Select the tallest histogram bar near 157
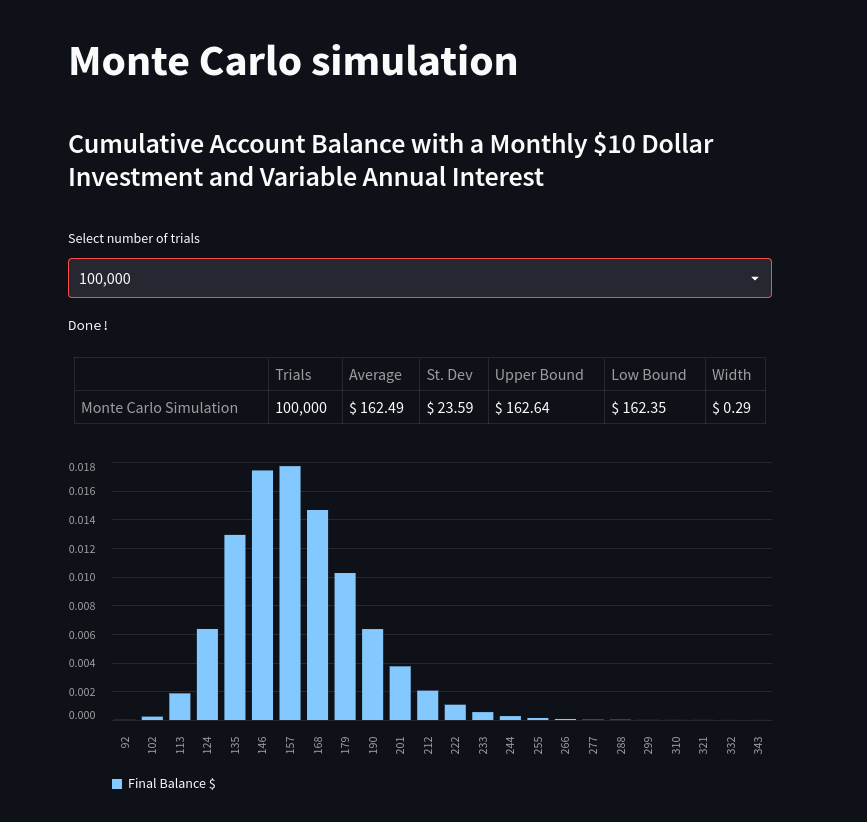Screen dimensions: 867x822 point(290,590)
